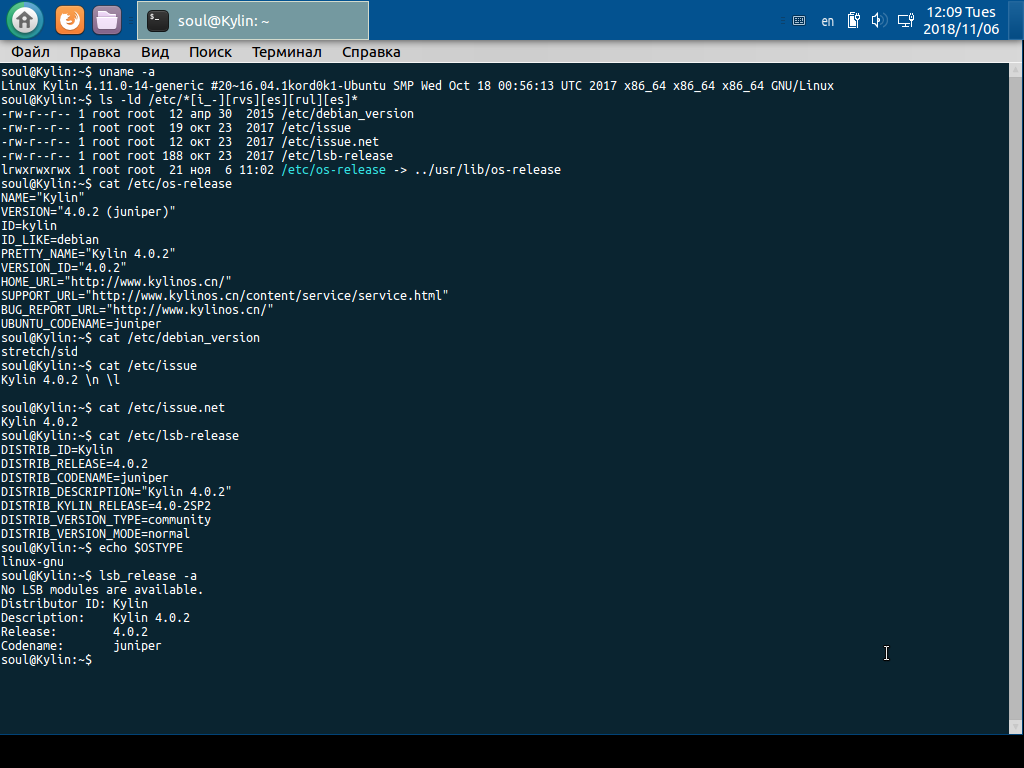
Task: Open the volume speaker tray icon
Action: click(879, 21)
